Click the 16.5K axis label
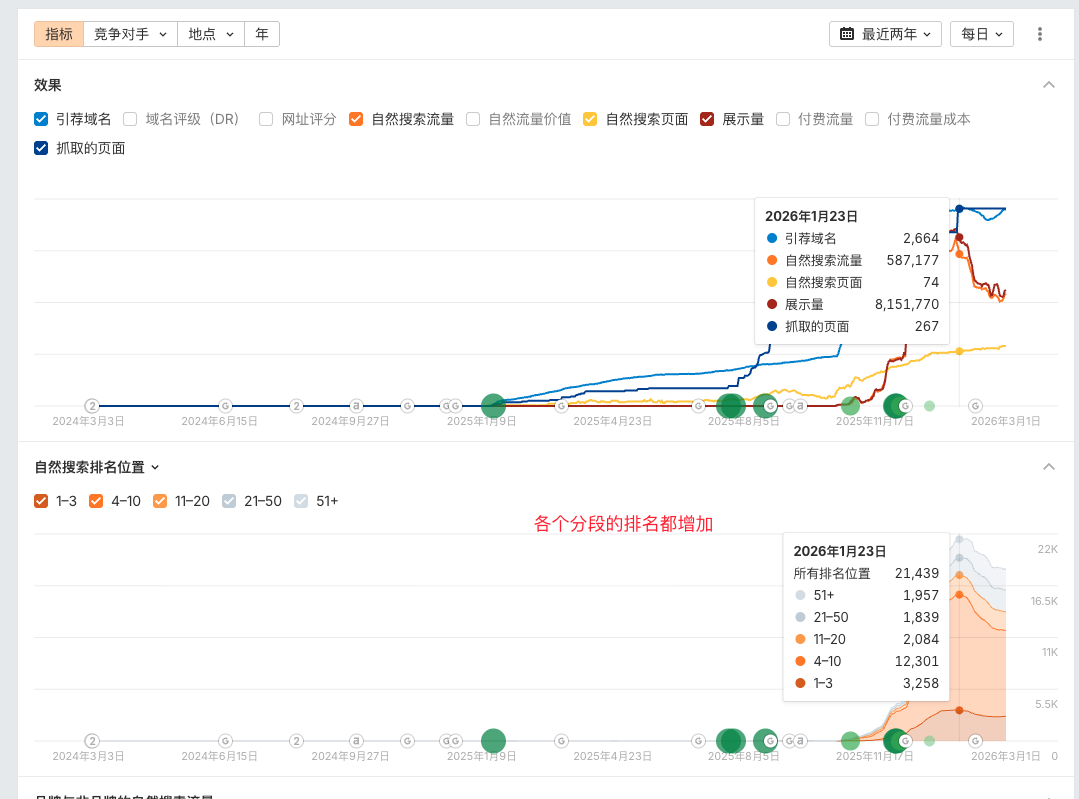This screenshot has height=799, width=1079. 1044,601
